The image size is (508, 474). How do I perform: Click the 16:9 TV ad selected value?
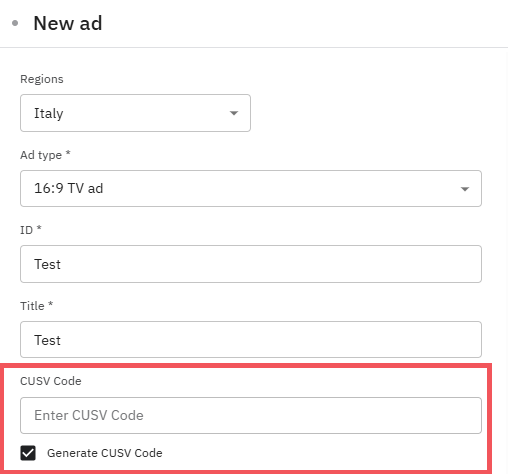point(69,188)
